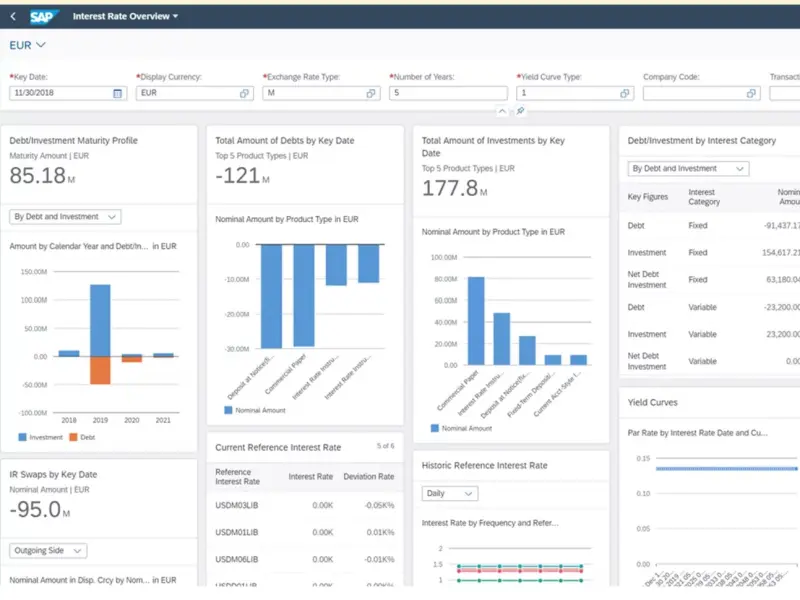This screenshot has height=600, width=800.
Task: Open value help for Display Currency
Action: click(x=244, y=93)
